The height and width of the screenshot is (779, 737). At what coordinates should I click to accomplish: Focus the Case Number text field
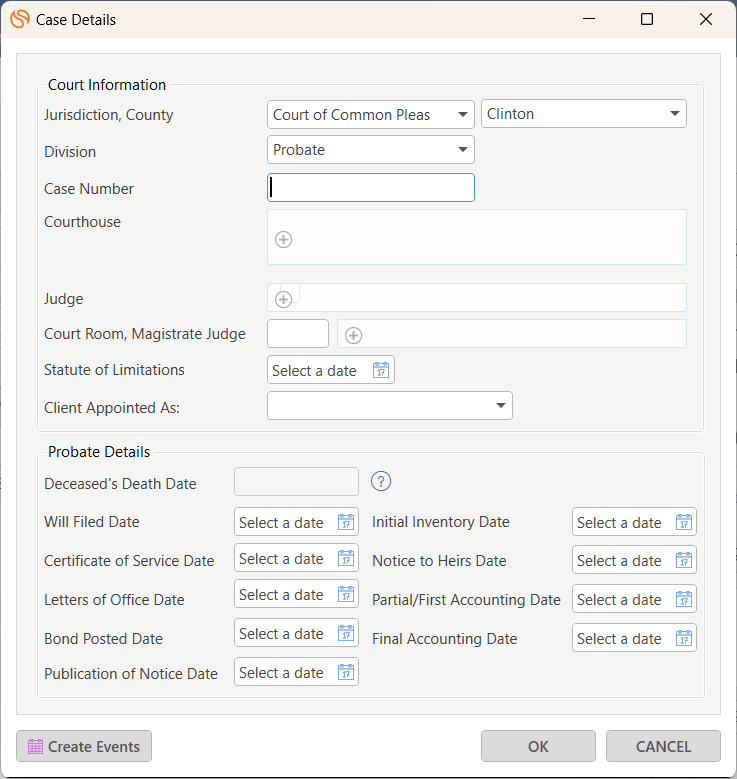[371, 187]
